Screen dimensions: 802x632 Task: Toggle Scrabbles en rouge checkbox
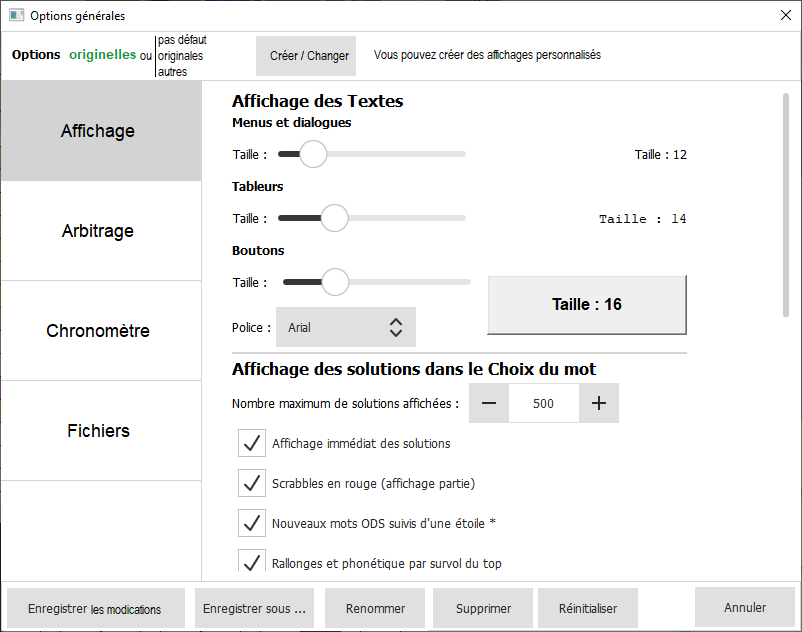point(252,483)
